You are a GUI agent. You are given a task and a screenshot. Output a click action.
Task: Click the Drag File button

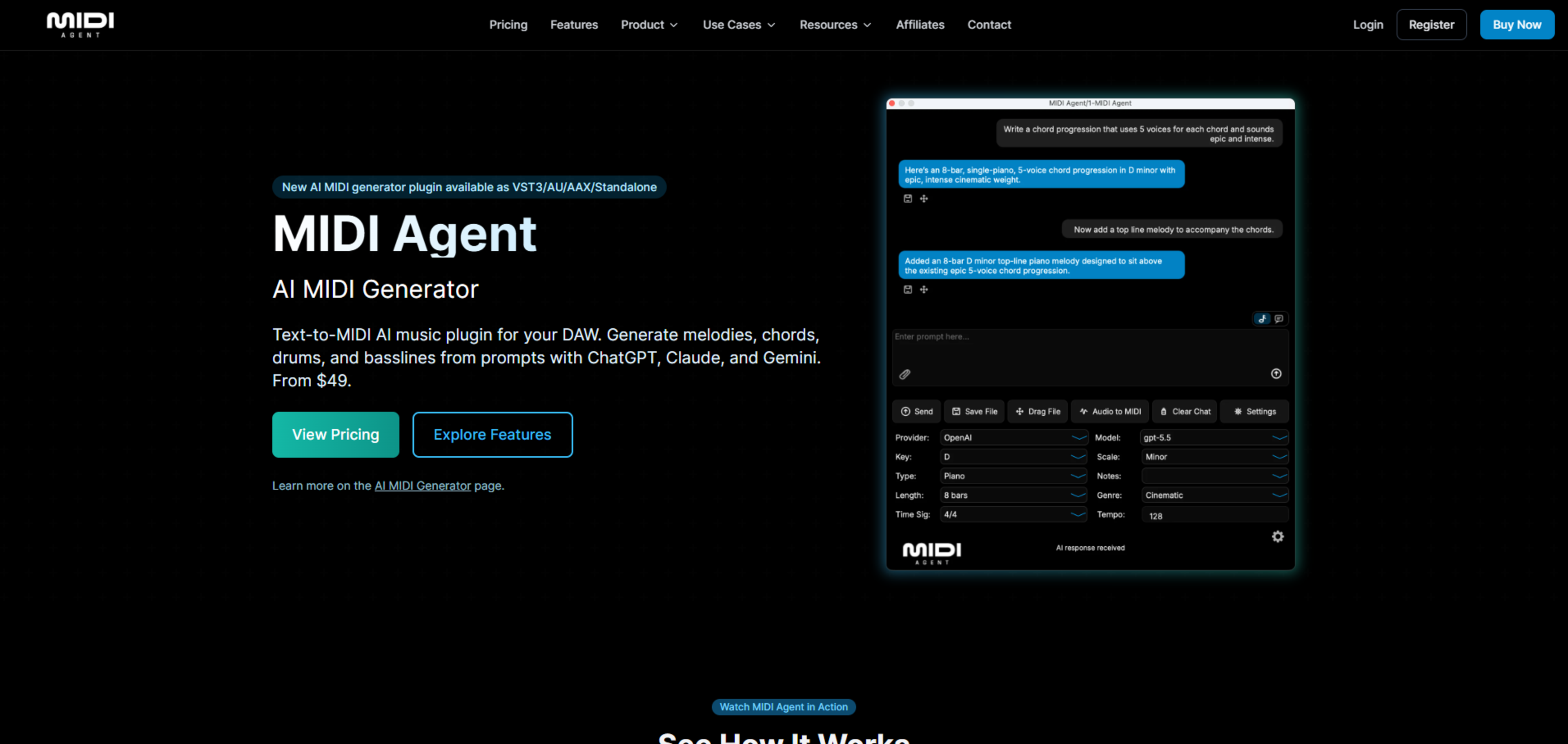coord(1037,411)
